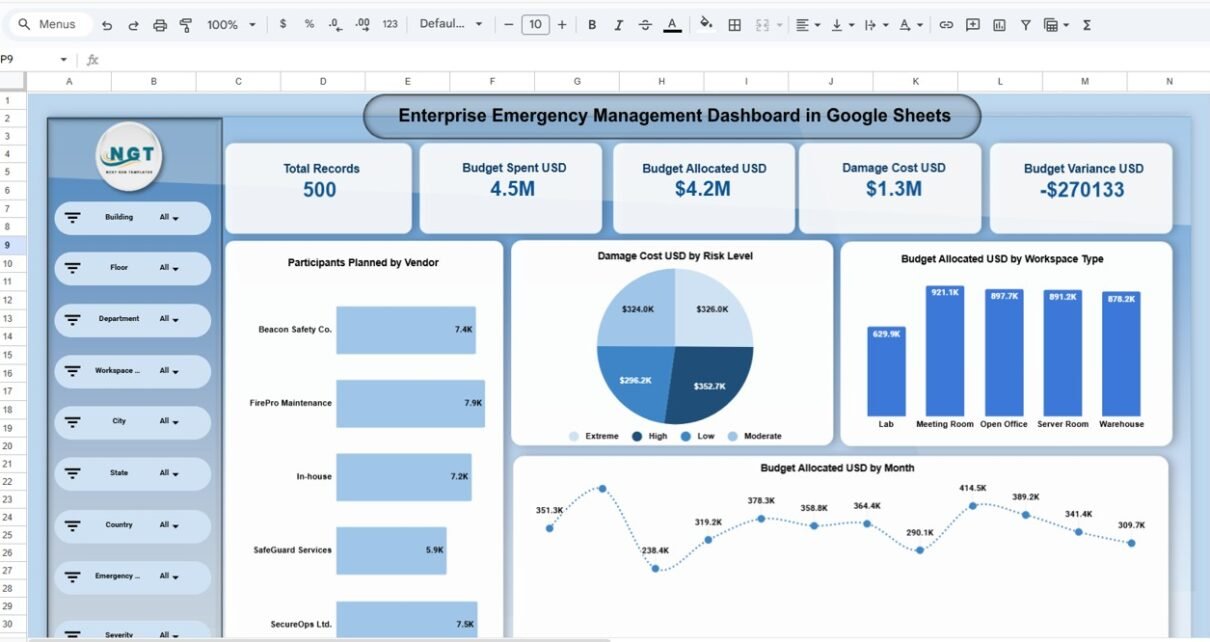1210x642 pixels.
Task: Click the font size input field
Action: click(535, 25)
